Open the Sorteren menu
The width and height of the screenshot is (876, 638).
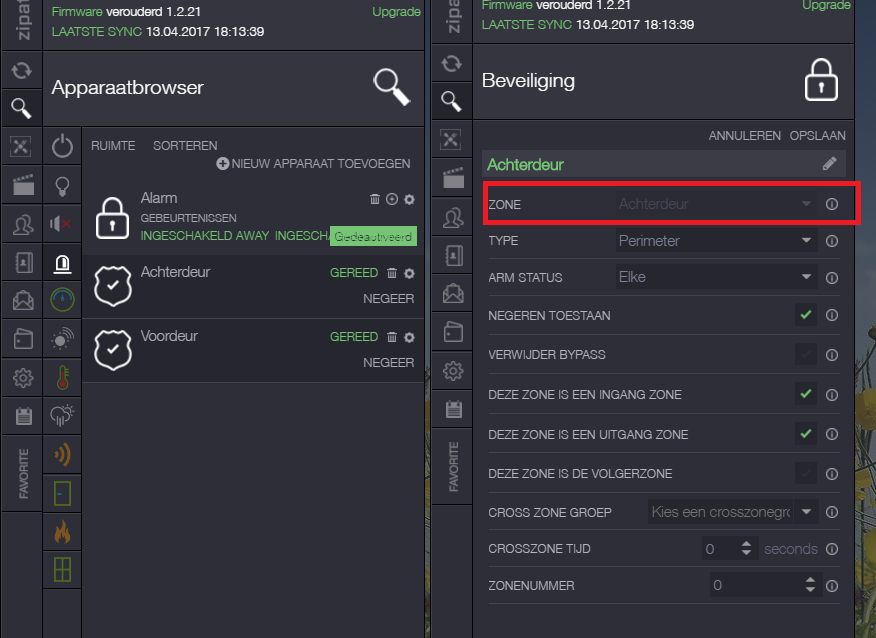pos(185,146)
